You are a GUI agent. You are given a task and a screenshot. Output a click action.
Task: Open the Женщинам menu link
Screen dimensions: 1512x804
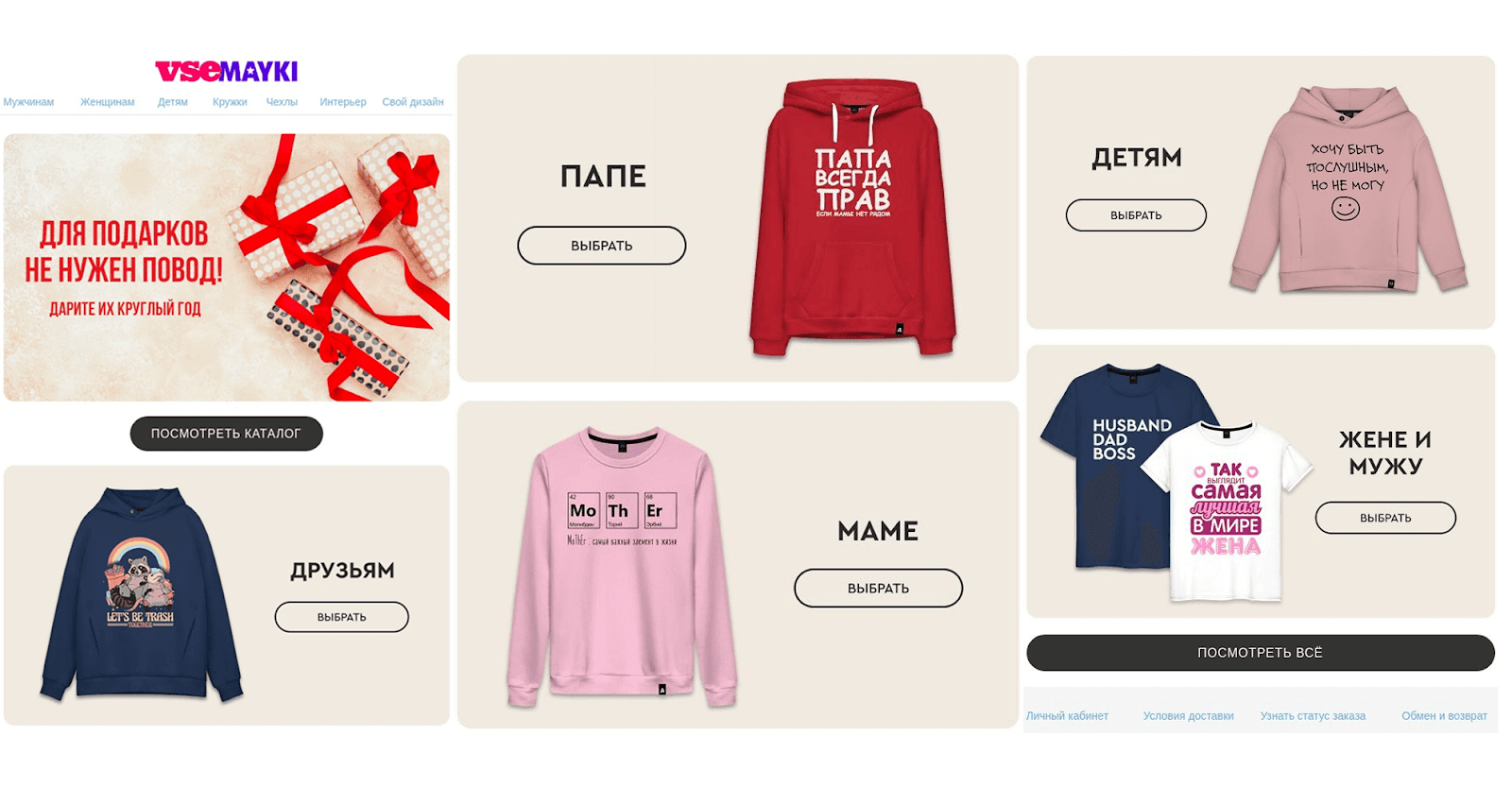pyautogui.click(x=107, y=102)
